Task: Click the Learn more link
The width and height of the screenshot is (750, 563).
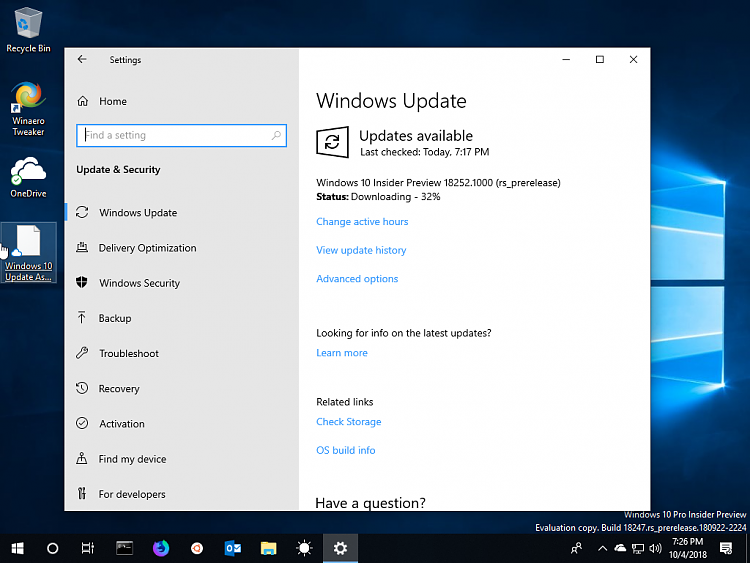Action: pos(342,353)
